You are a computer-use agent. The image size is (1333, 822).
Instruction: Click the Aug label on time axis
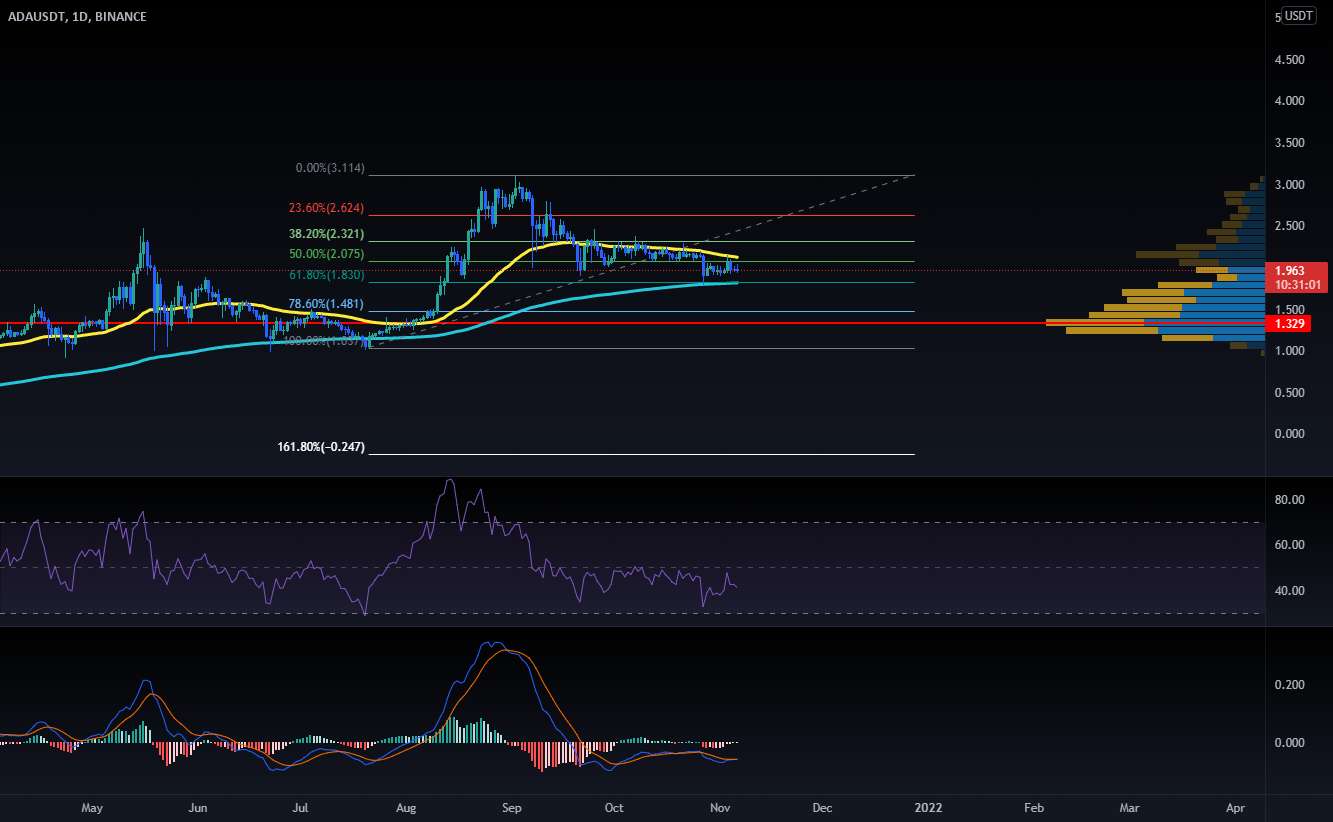[x=406, y=807]
